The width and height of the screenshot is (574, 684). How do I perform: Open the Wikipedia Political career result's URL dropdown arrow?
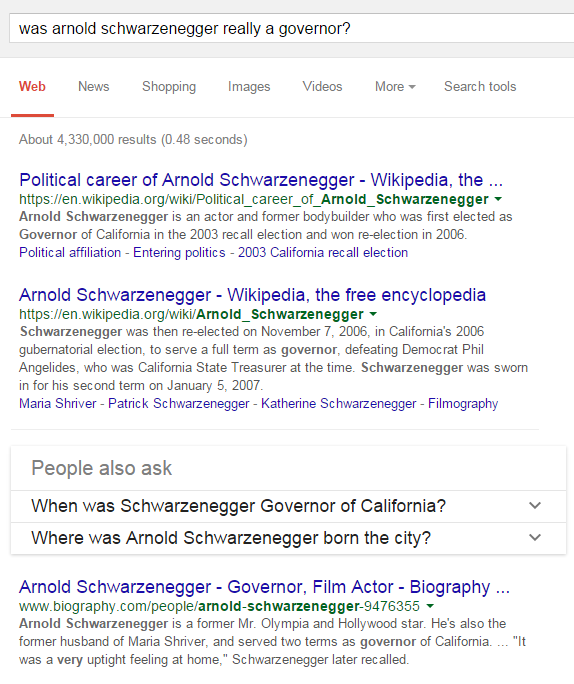pos(498,199)
